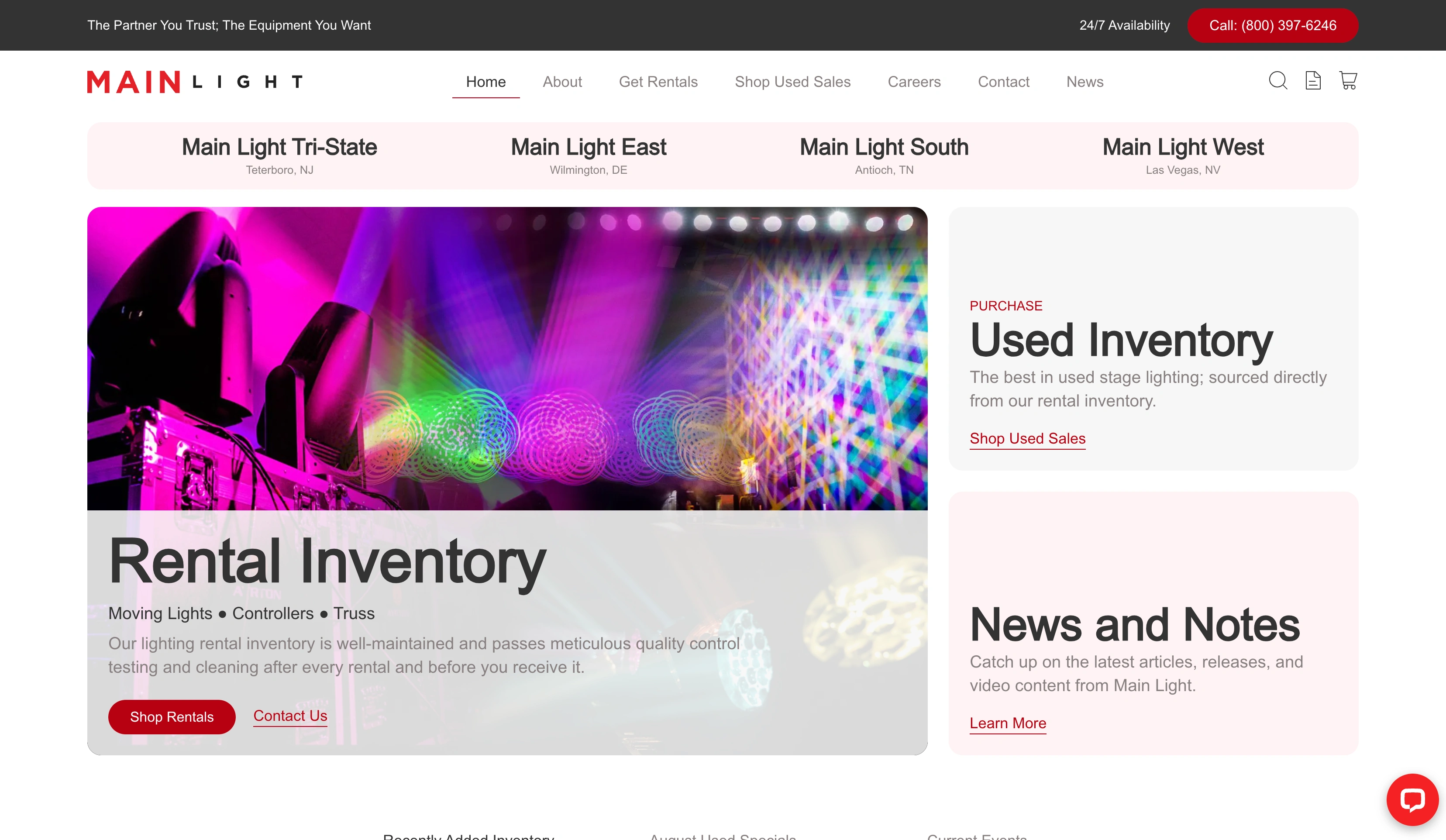Go to the Careers page
1446x840 pixels.
(x=914, y=82)
